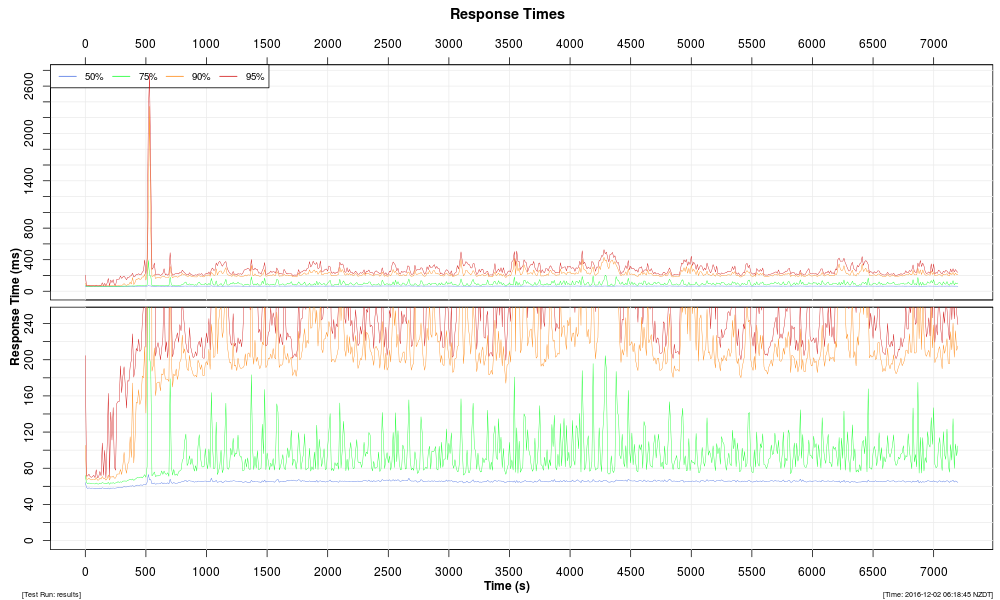Click the Response Times chart title

coord(507,14)
